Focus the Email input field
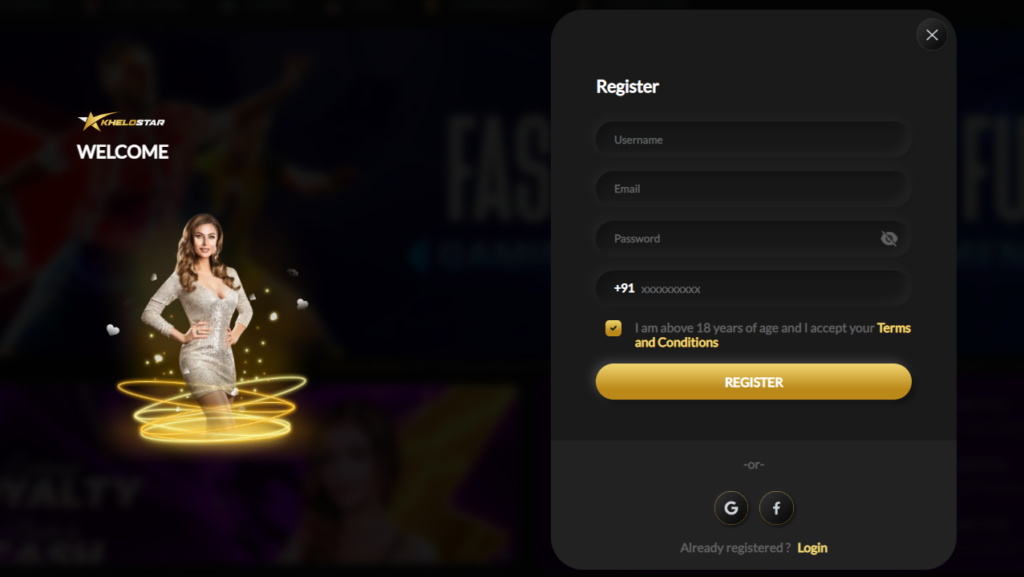 753,189
